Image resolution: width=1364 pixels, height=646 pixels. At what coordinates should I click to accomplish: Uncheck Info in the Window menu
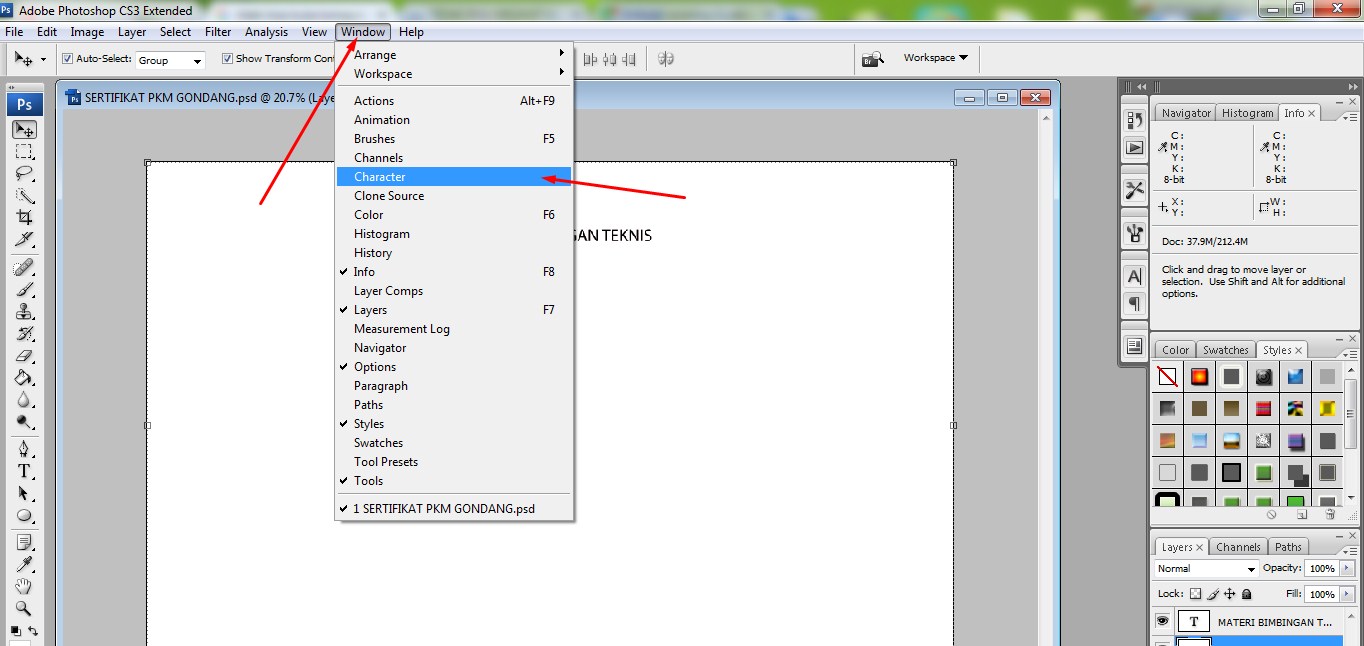click(454, 272)
